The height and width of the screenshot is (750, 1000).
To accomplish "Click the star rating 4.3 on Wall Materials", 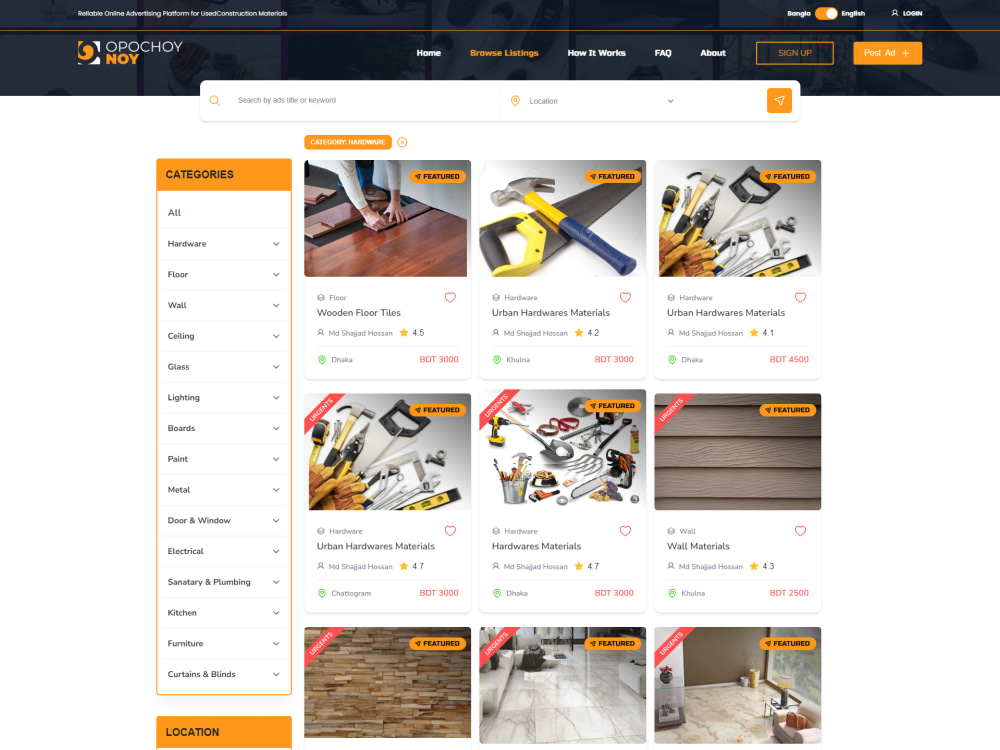I will (x=761, y=566).
